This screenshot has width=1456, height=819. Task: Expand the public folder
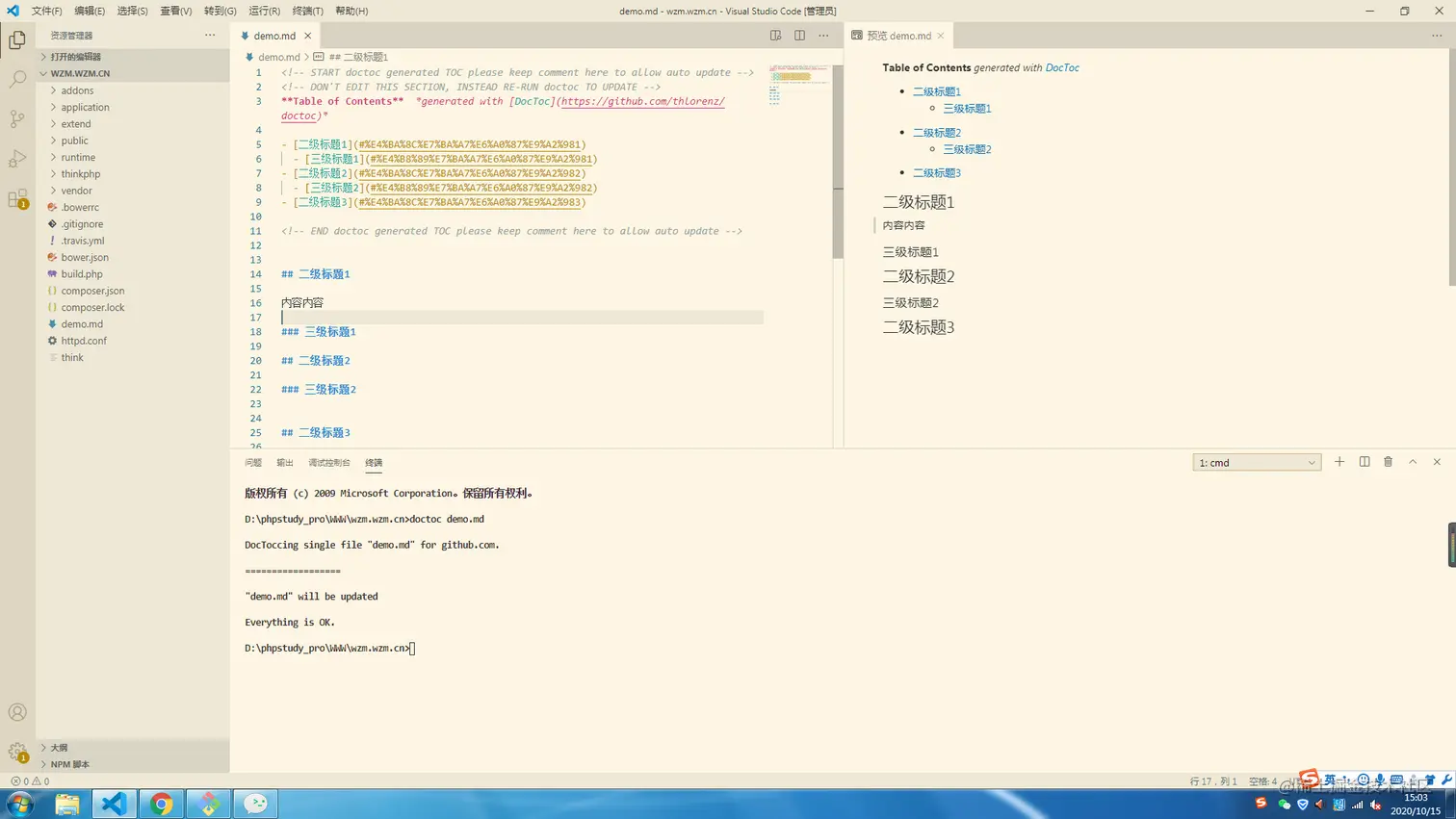click(133, 141)
